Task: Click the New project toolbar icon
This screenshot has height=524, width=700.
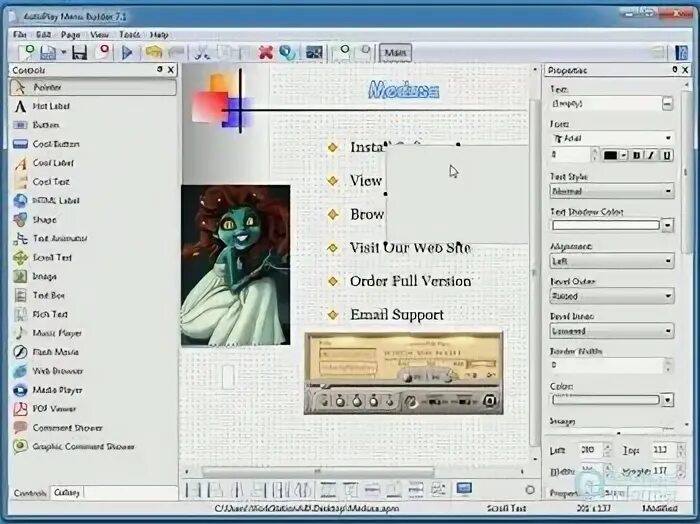Action: [26, 52]
